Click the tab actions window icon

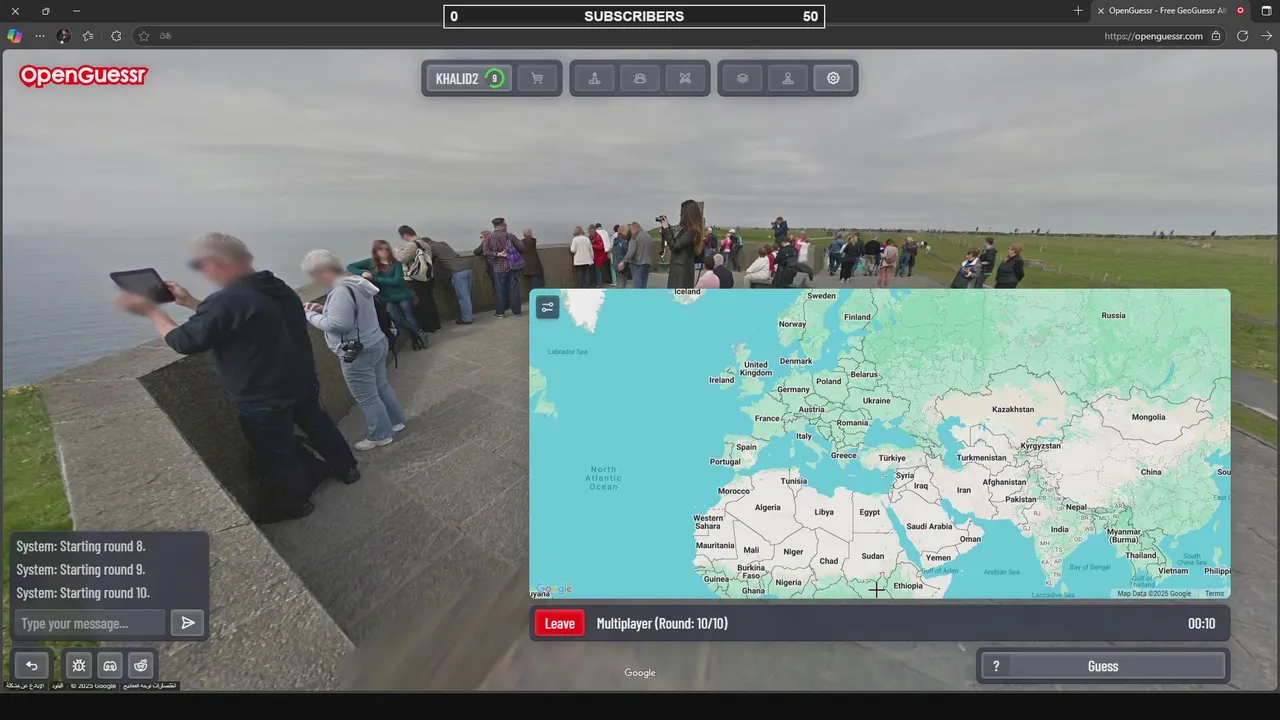click(1267, 11)
